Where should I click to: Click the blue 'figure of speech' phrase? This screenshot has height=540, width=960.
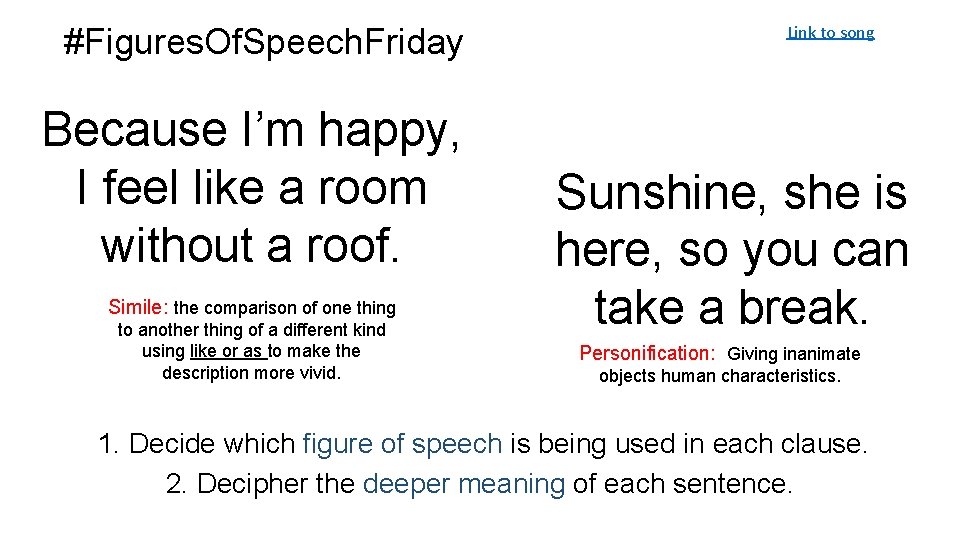(x=402, y=443)
